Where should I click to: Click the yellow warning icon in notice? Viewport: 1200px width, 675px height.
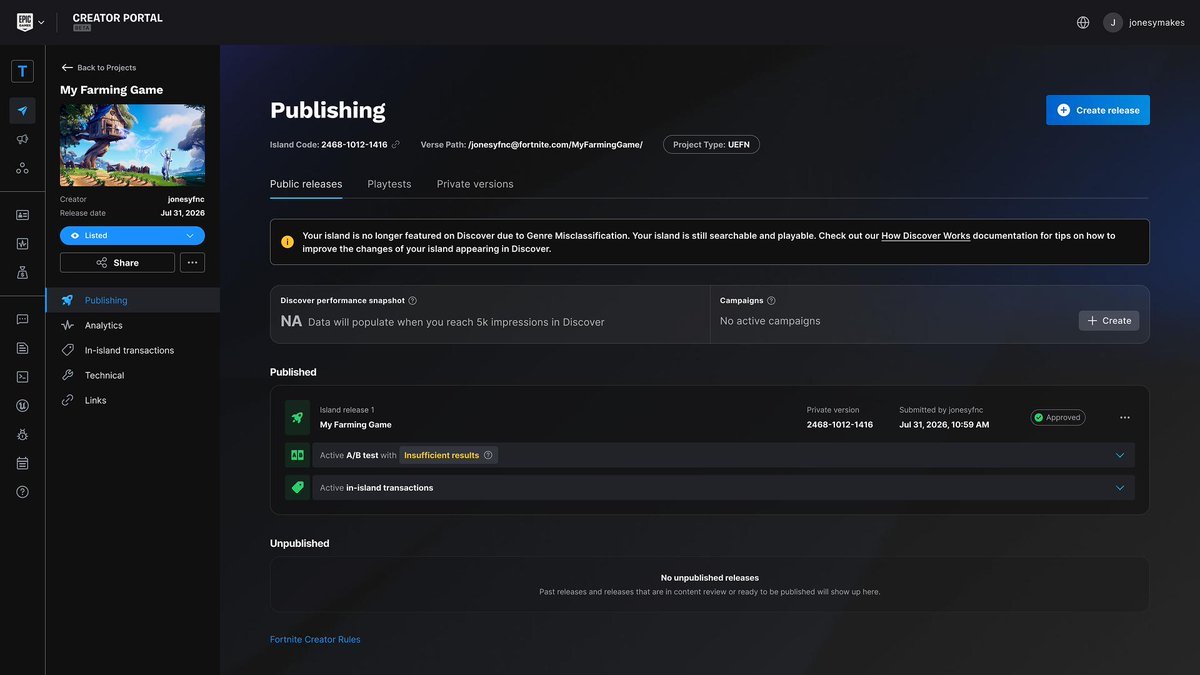(x=287, y=242)
